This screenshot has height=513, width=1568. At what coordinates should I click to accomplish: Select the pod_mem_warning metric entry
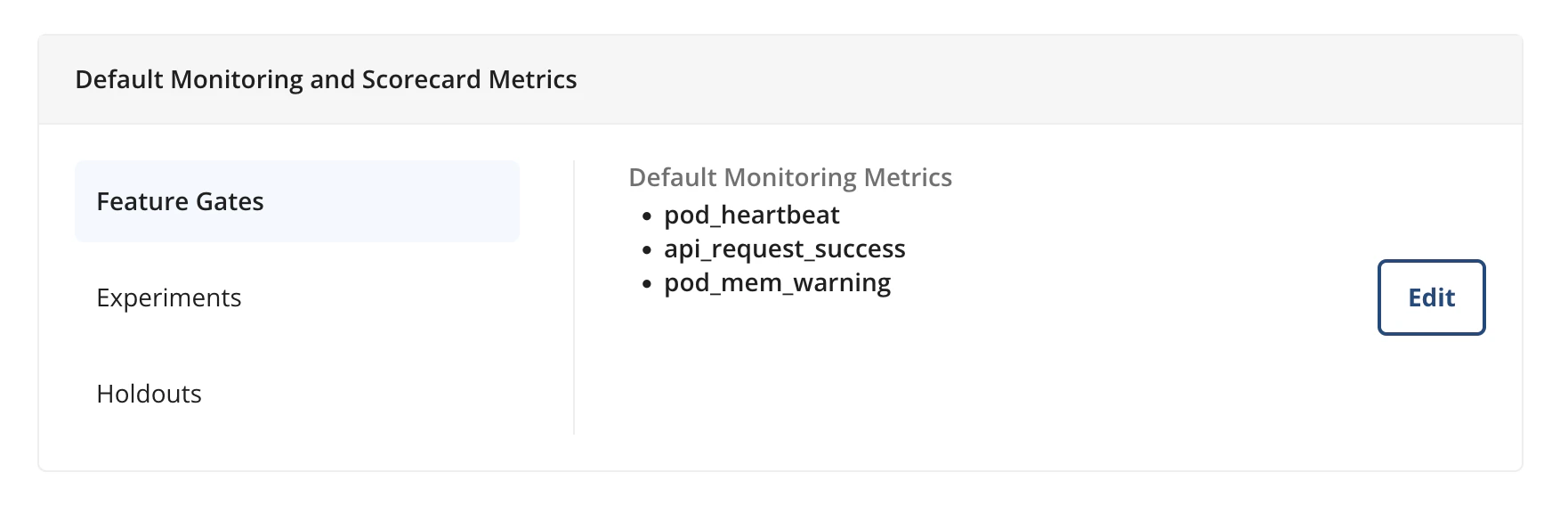pos(778,282)
